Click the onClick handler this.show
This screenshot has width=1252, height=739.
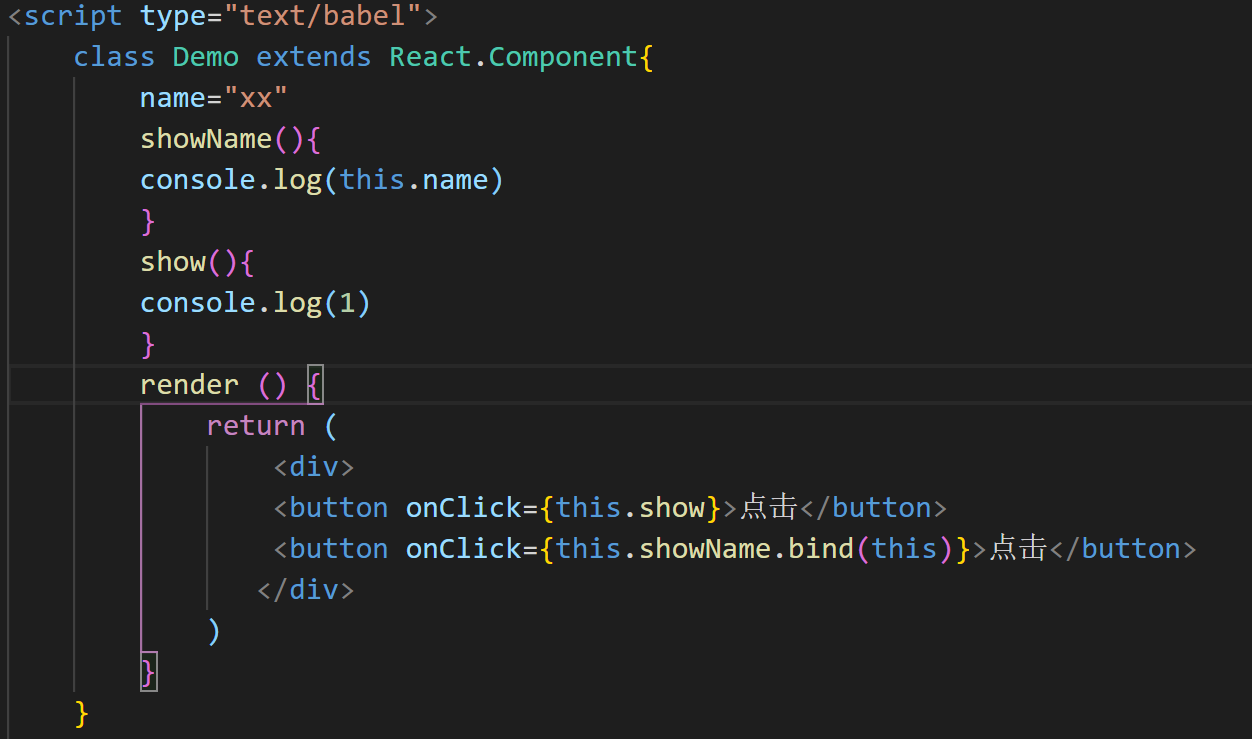point(630,507)
